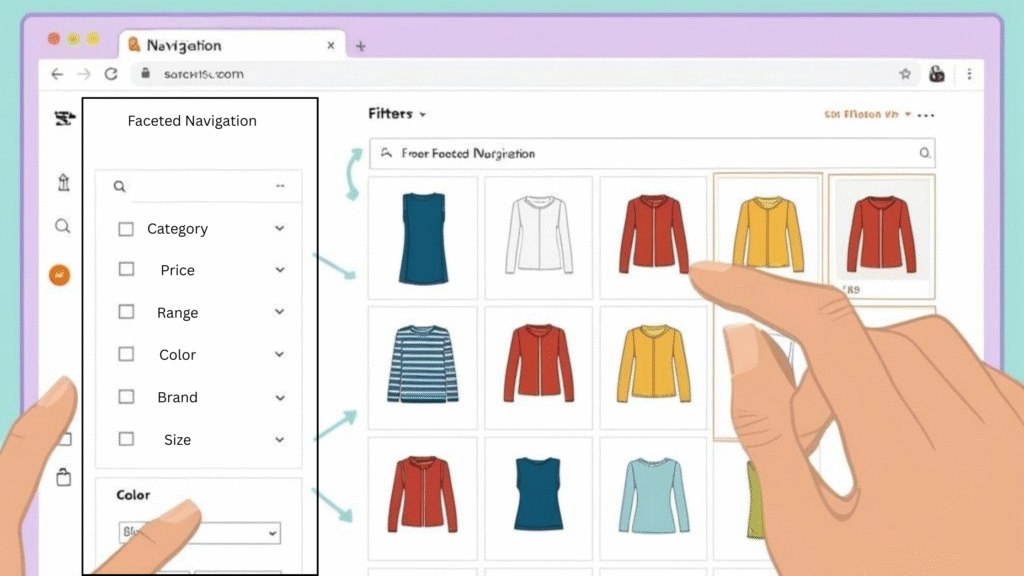Click the red jacket thumbnail in the grid
This screenshot has height=576, width=1024.
click(x=654, y=236)
